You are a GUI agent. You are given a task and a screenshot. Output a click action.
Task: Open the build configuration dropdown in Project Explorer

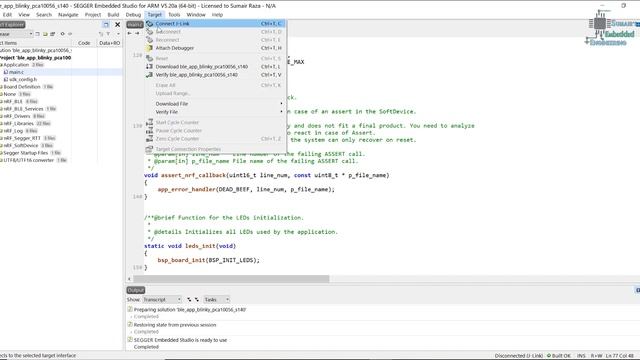click(16, 34)
